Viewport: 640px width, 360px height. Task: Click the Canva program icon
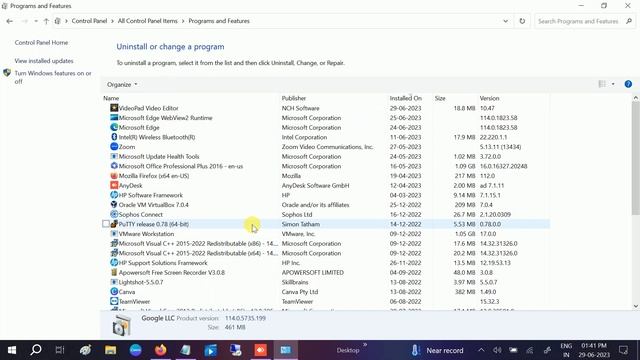tap(114, 292)
